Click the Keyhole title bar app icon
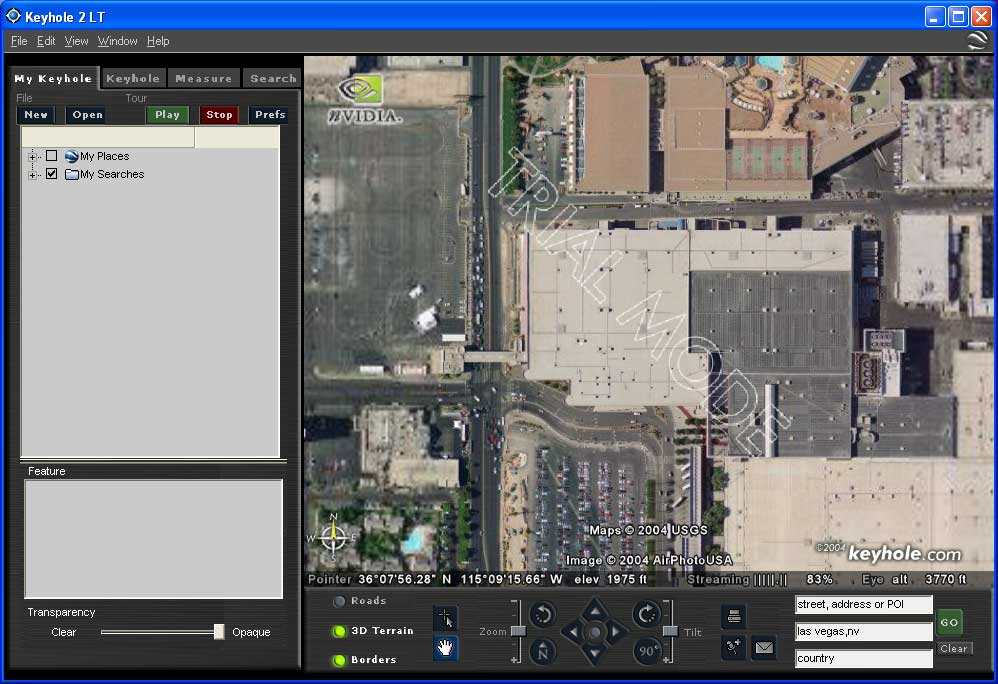 13,16
